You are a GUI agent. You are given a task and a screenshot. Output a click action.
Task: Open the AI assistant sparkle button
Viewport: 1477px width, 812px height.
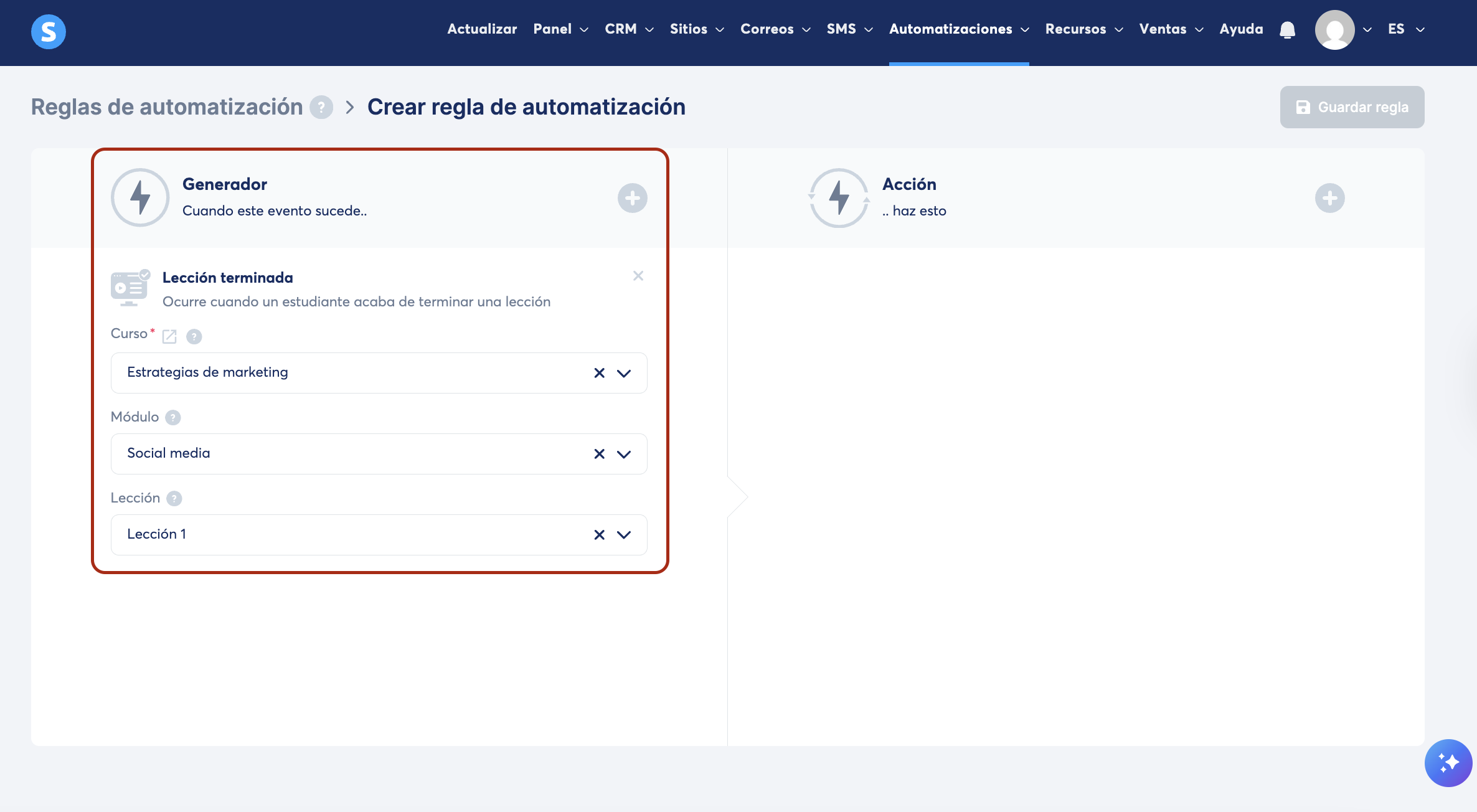tap(1448, 763)
